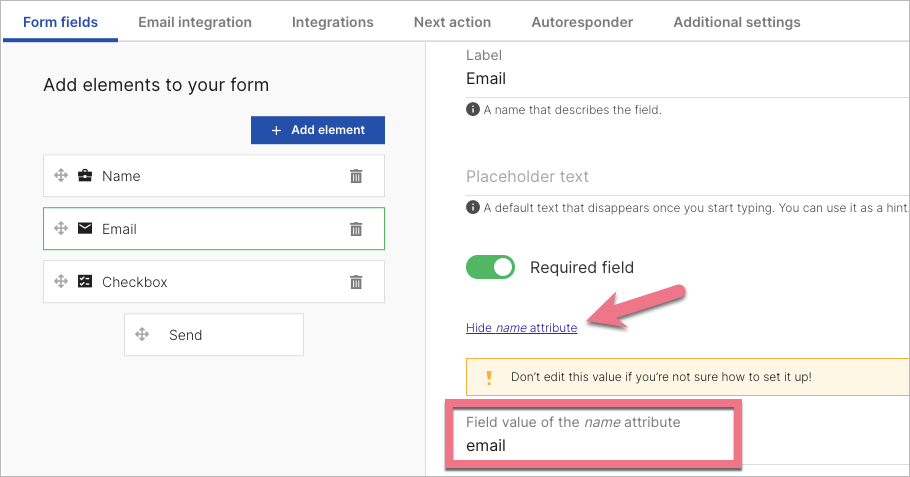Click the drag handle on Send button

[141, 335]
